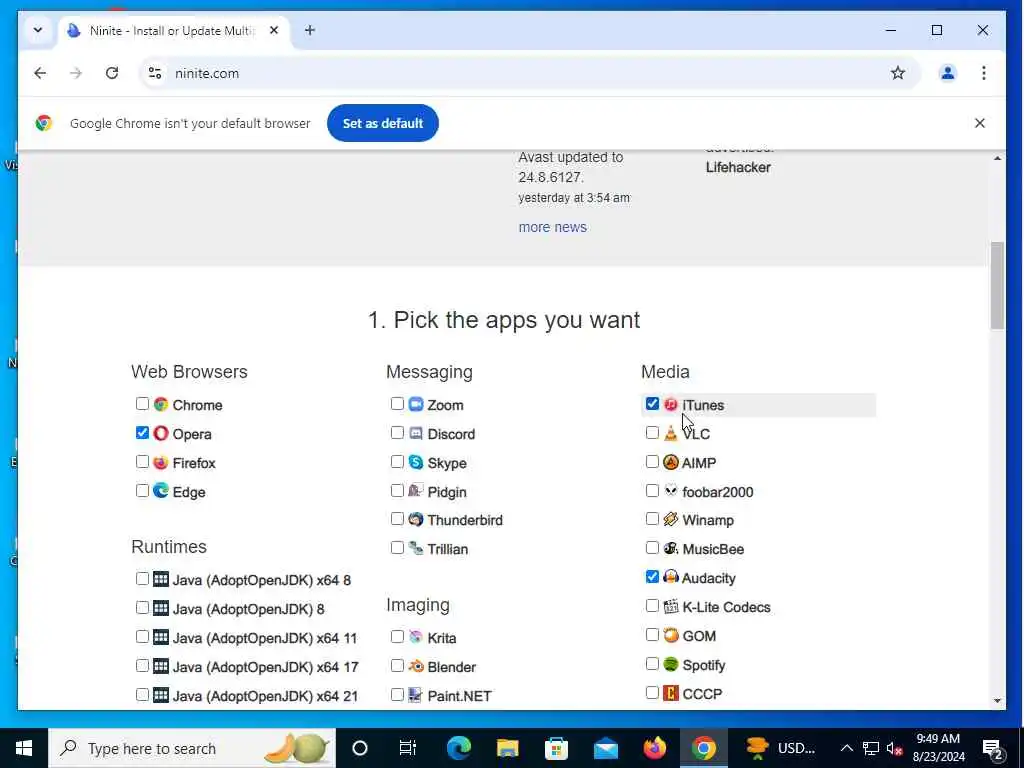Screen dimensions: 1024x768
Task: Click the Zoom camera icon
Action: click(x=416, y=404)
